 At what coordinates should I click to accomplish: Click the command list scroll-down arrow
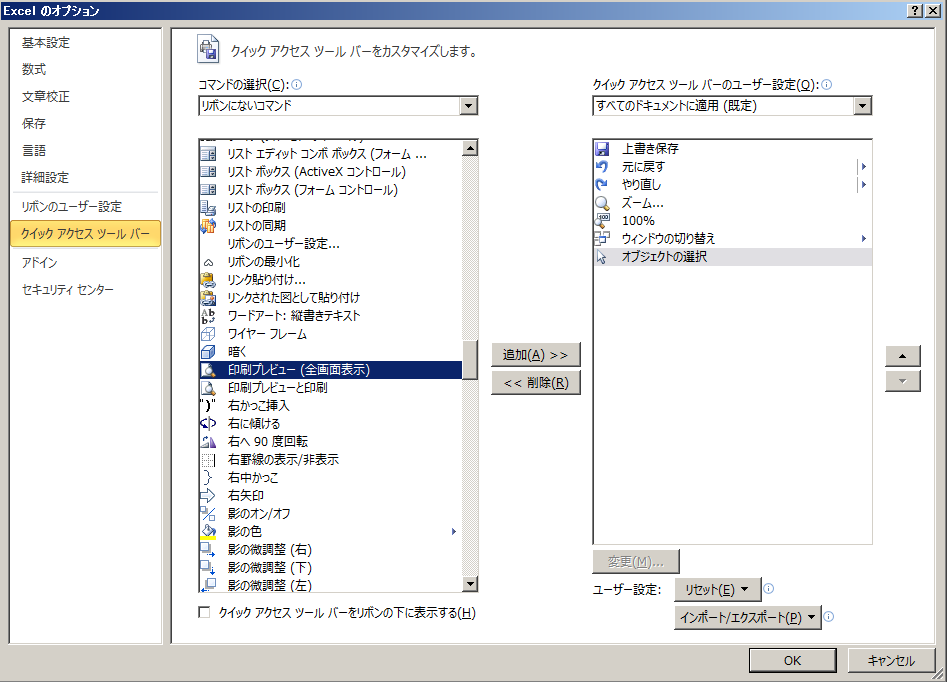[x=470, y=584]
